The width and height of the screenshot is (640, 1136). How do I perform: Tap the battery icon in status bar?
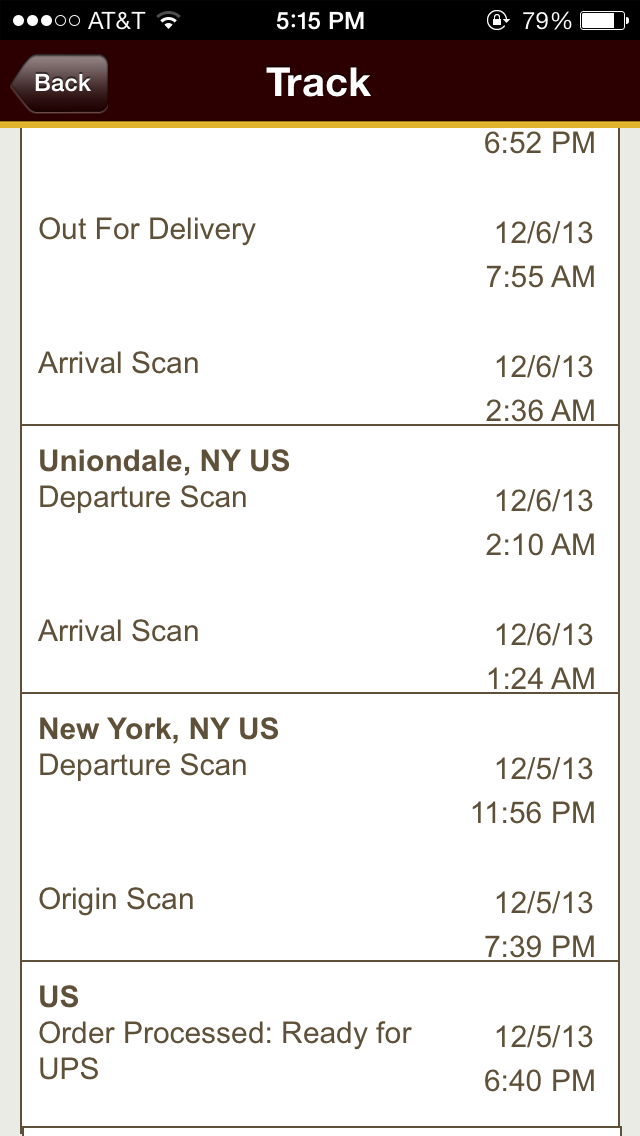[602, 20]
